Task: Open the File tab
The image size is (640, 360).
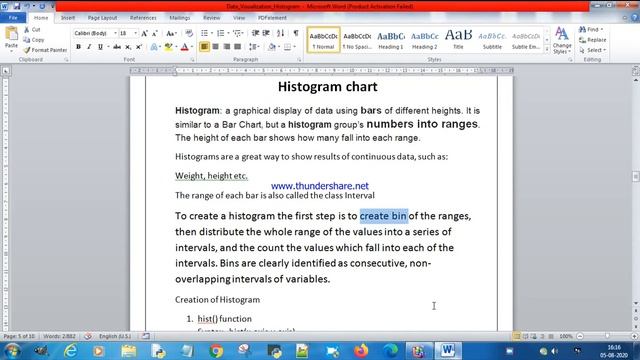Action: tap(13, 18)
